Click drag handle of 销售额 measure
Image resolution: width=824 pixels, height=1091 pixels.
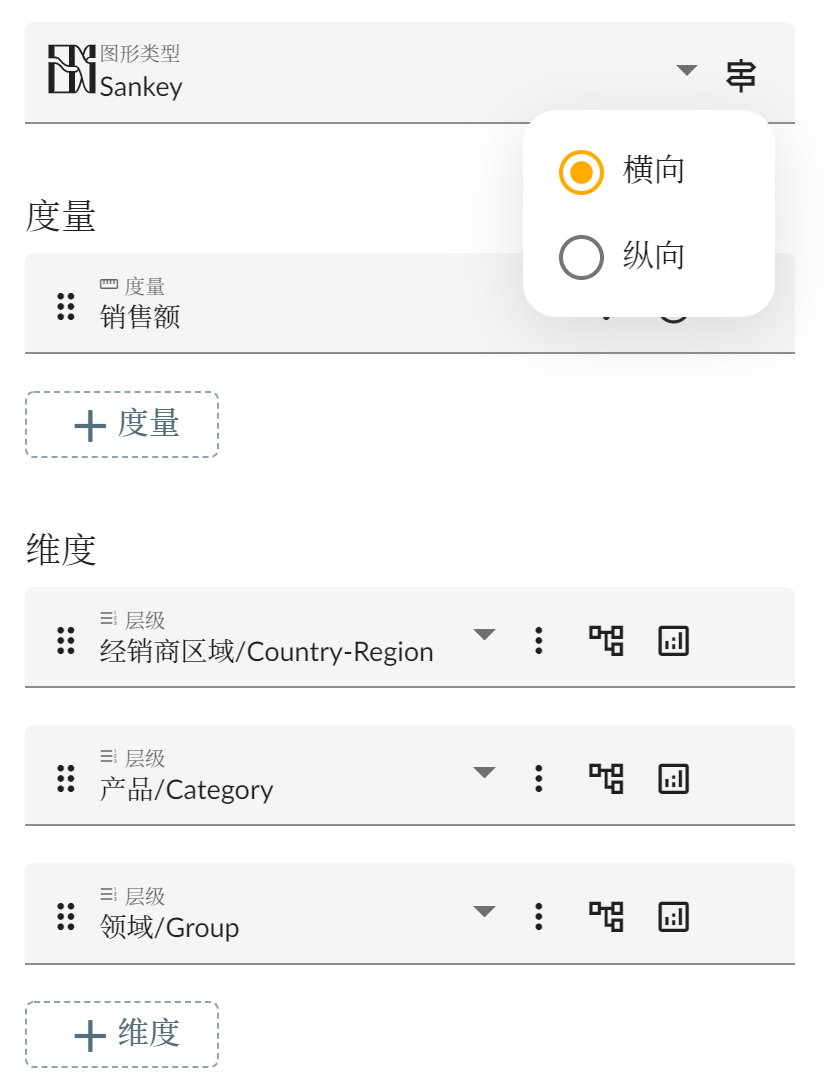pyautogui.click(x=66, y=307)
